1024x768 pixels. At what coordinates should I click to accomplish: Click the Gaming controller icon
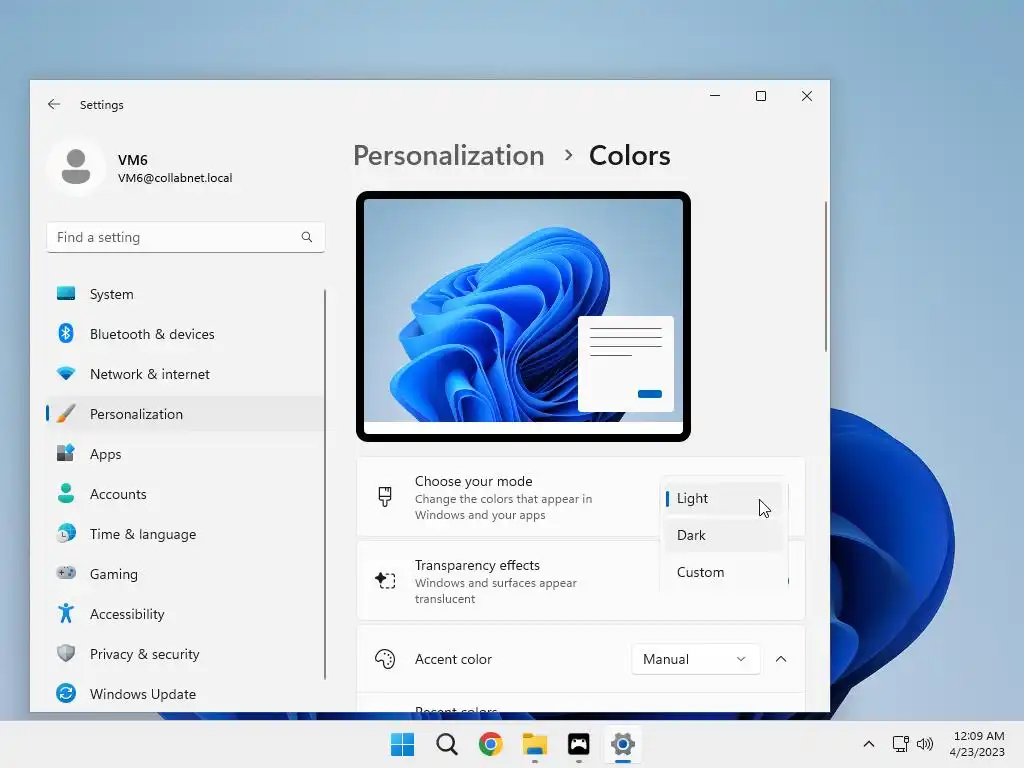(66, 573)
